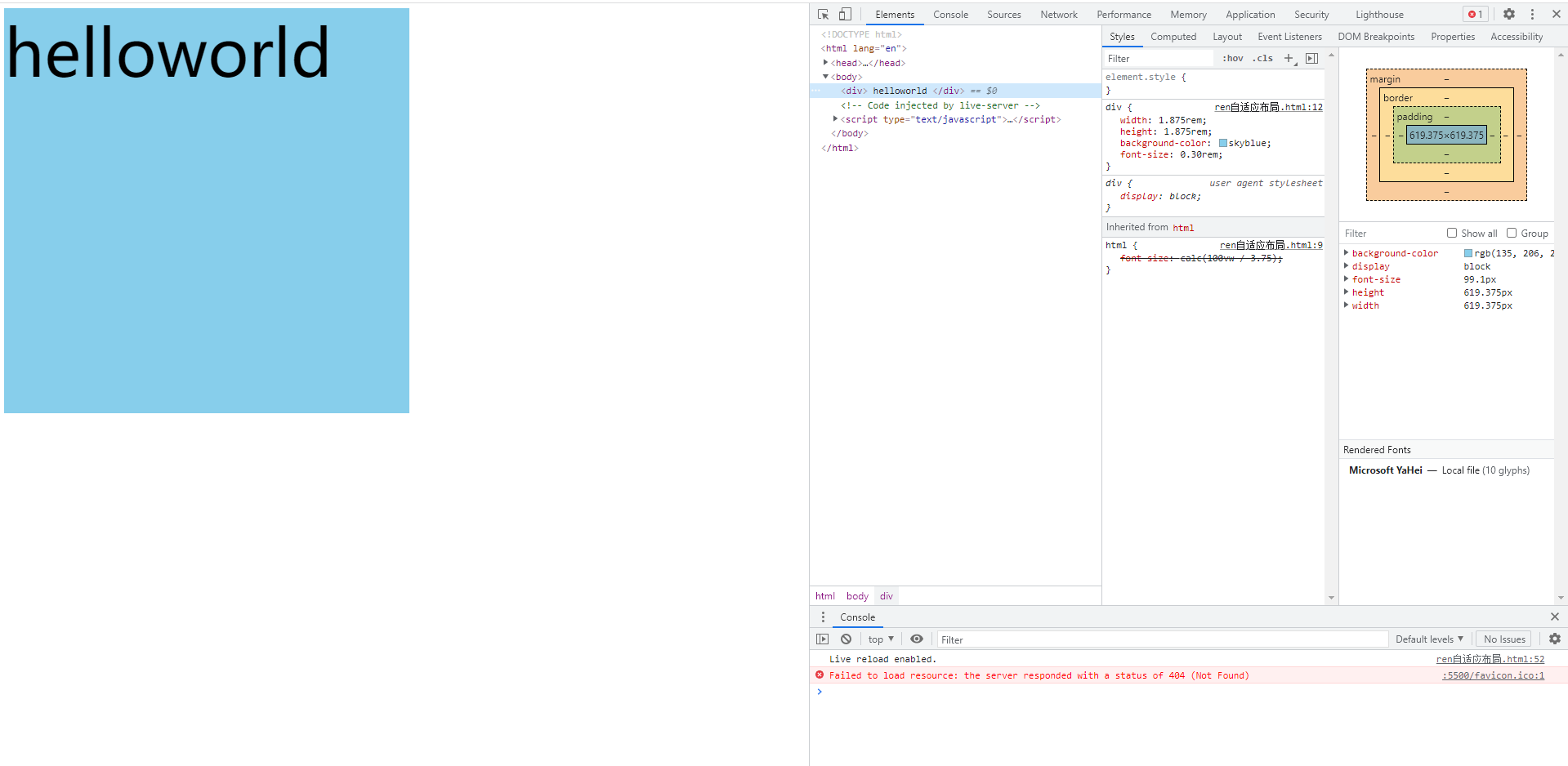Toggle the :hov element state button
Screen dimensions: 1568x766
[1232, 58]
